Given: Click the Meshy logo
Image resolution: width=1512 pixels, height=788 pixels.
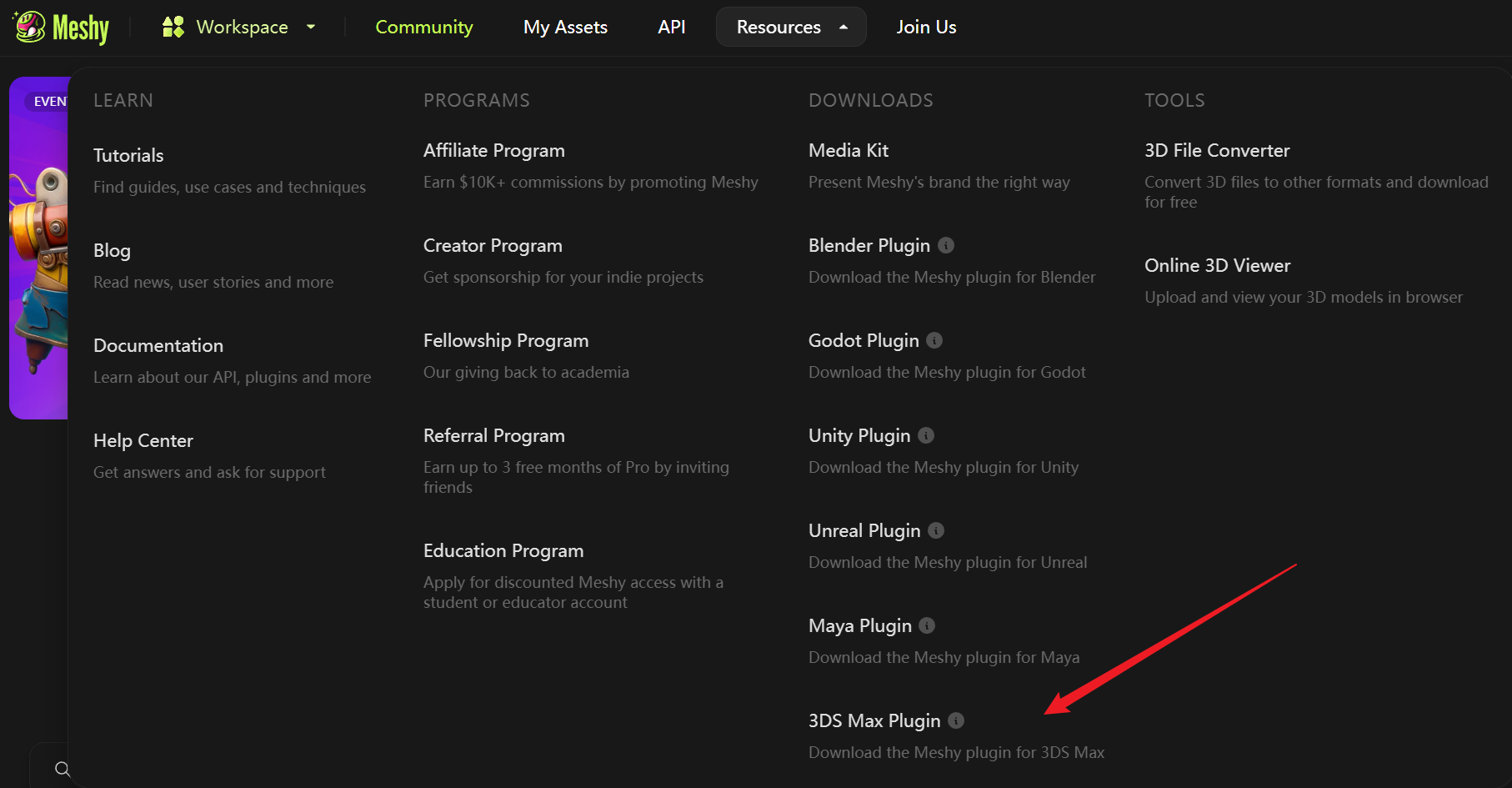Looking at the screenshot, I should 61,28.
